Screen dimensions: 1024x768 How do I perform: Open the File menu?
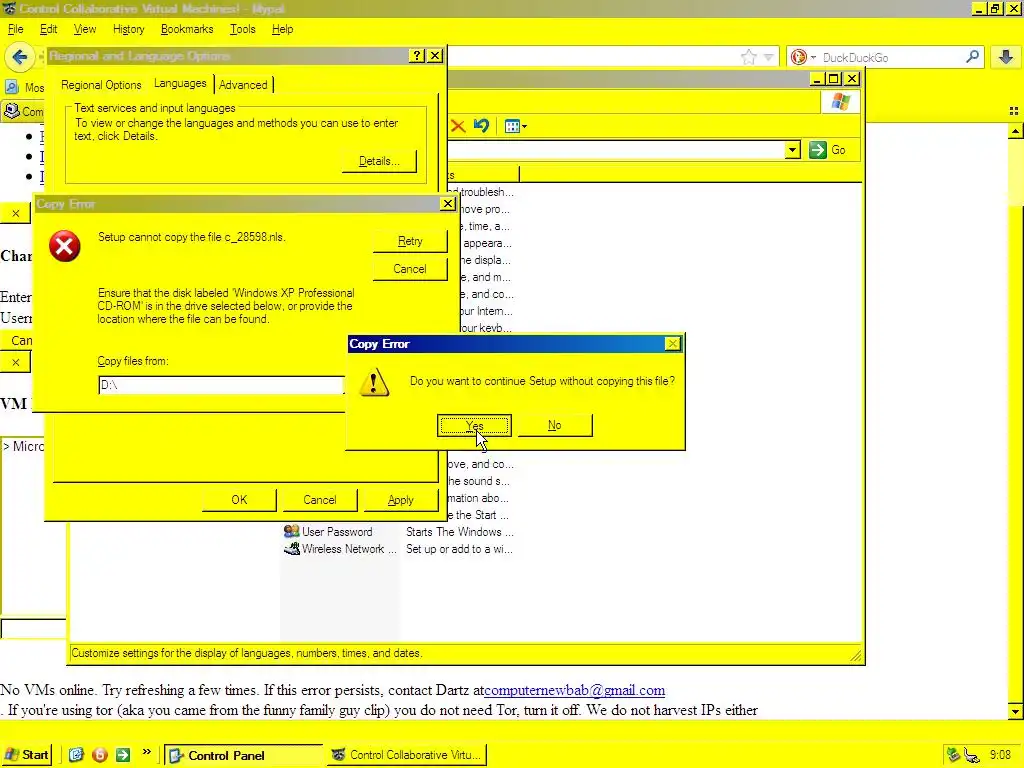(x=16, y=29)
